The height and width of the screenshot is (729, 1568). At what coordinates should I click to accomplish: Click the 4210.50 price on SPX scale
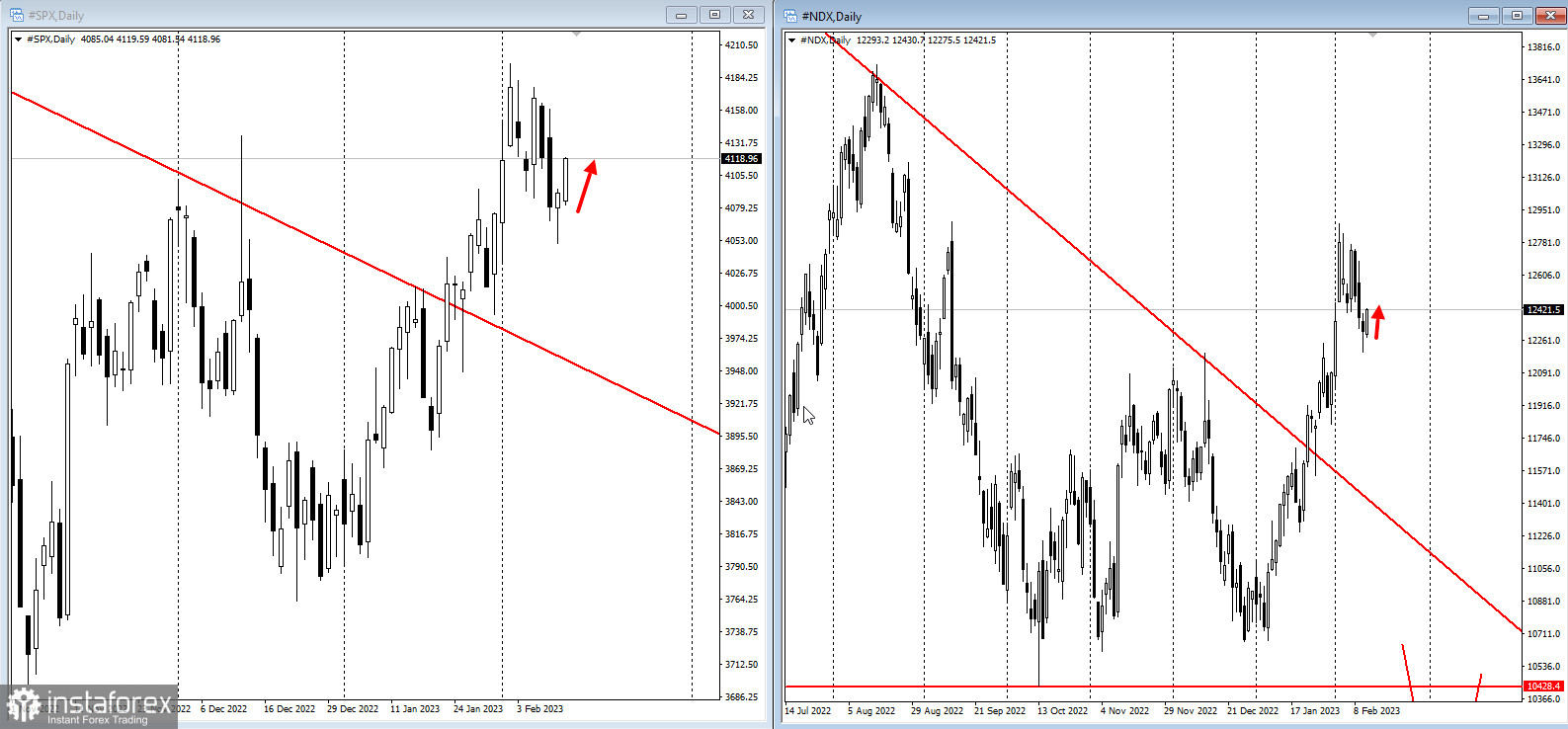click(x=741, y=45)
